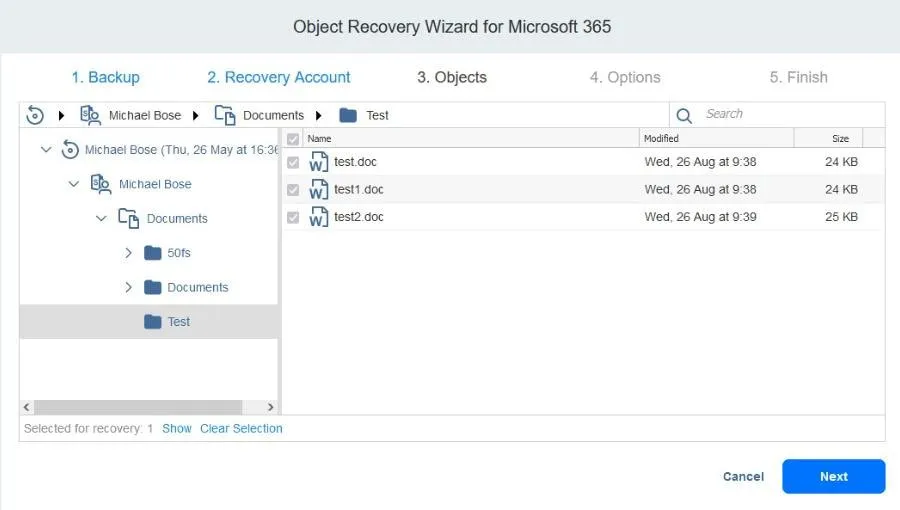Click the Documents icon in breadcrumb path

tap(225, 115)
